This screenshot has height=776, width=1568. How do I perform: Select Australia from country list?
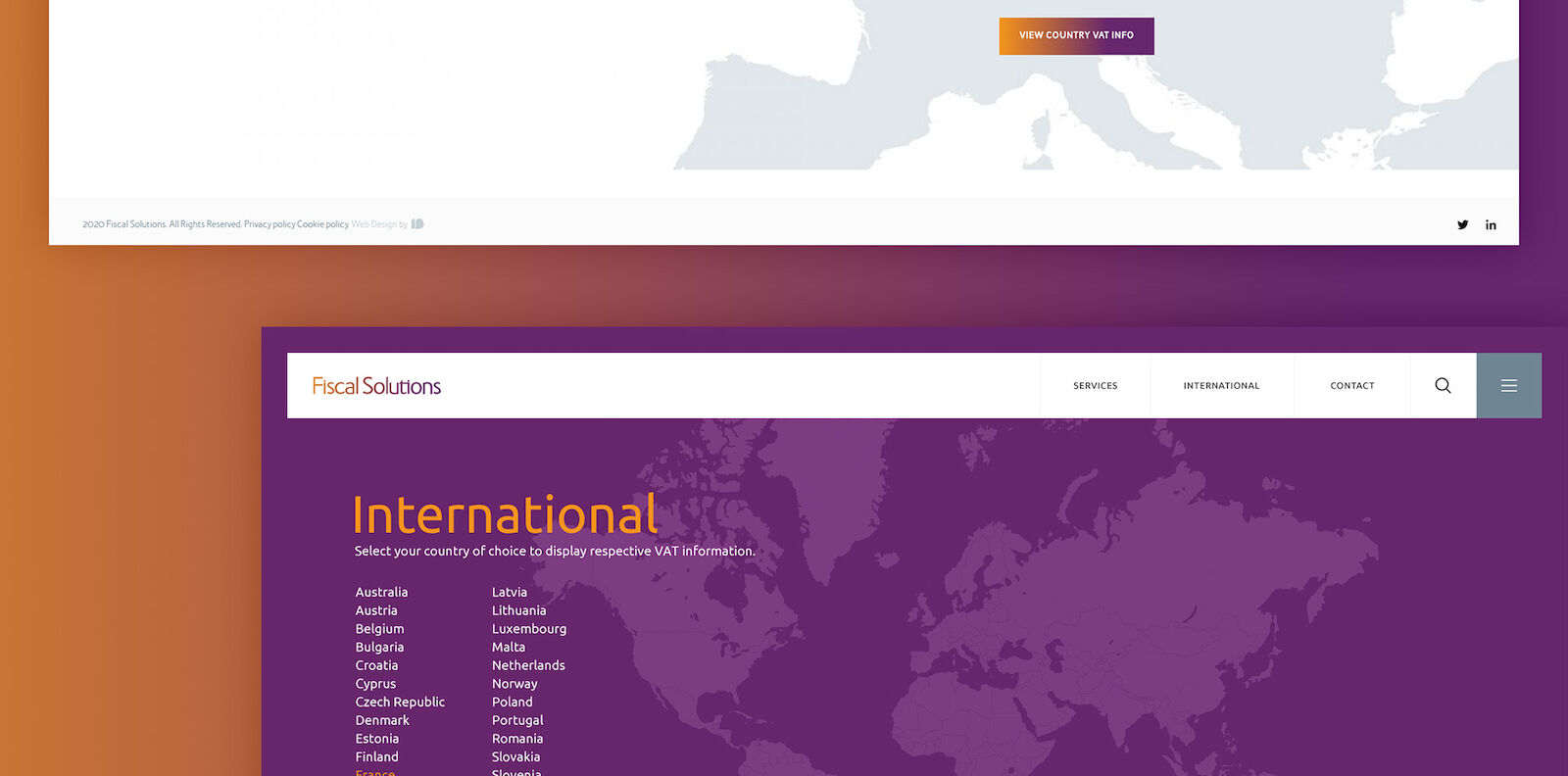tap(381, 592)
